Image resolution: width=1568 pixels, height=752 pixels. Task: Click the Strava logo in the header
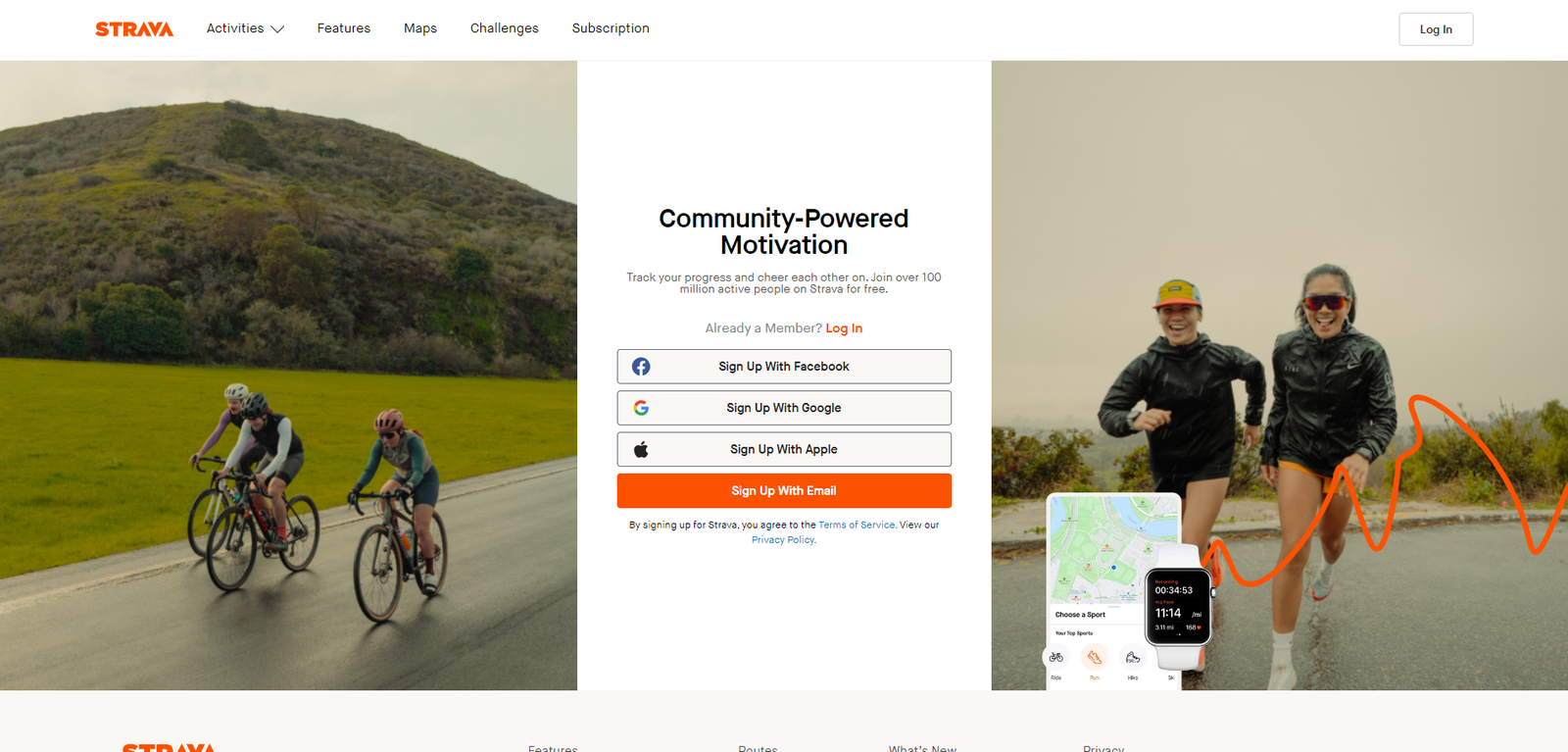(x=134, y=29)
